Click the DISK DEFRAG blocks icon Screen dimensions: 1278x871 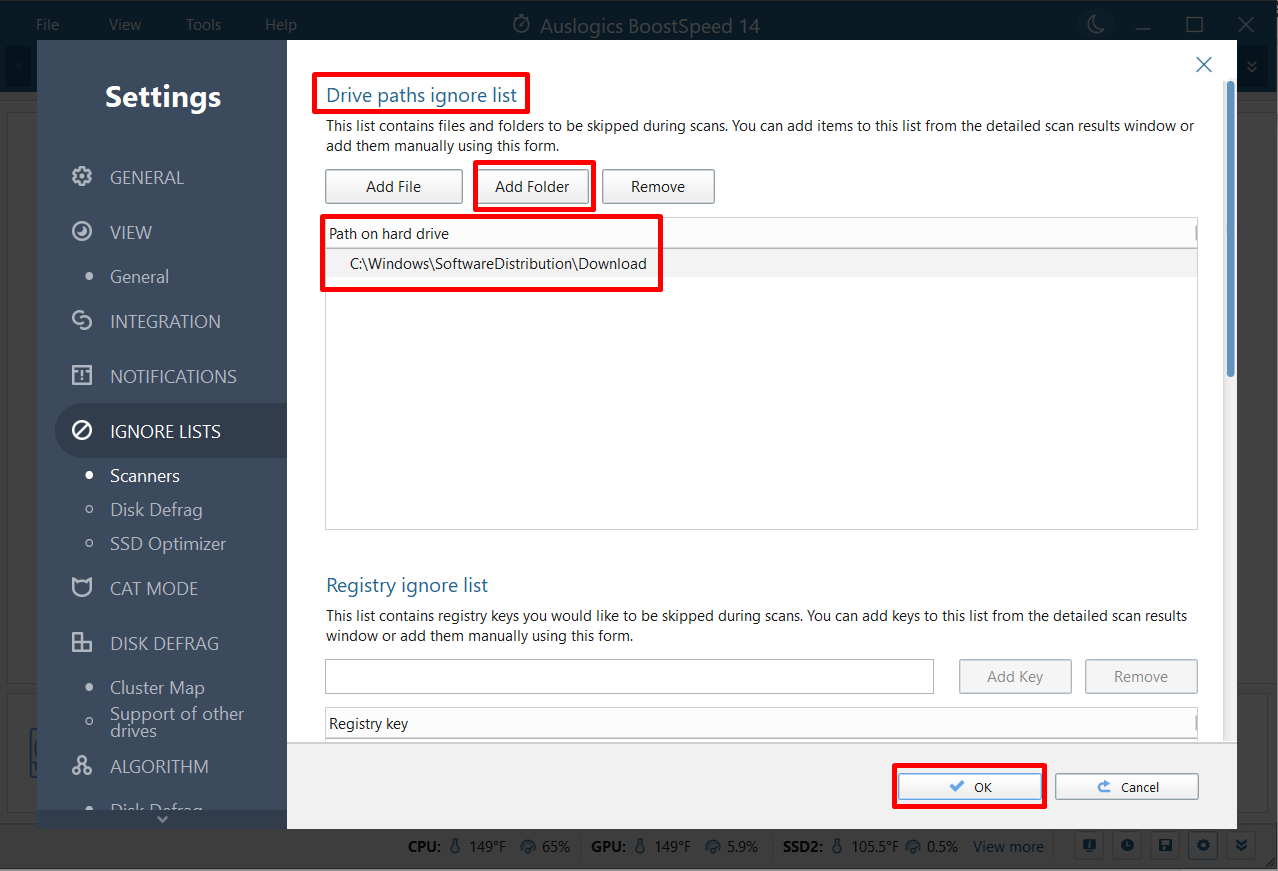pos(82,643)
